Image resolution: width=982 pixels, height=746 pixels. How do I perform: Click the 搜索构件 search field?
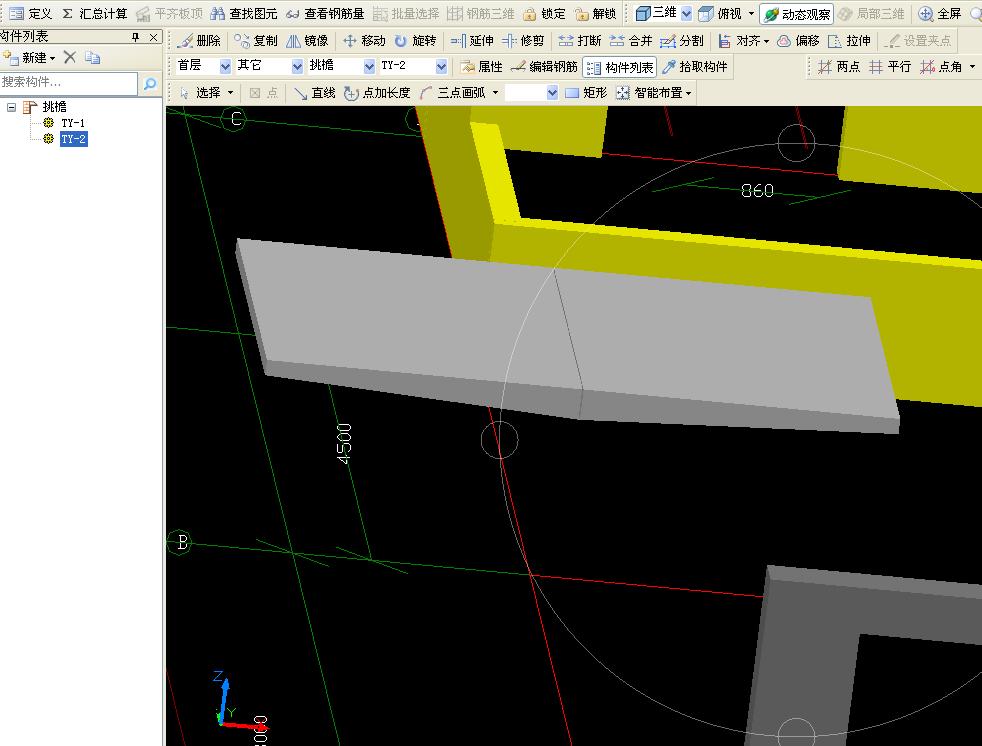68,82
